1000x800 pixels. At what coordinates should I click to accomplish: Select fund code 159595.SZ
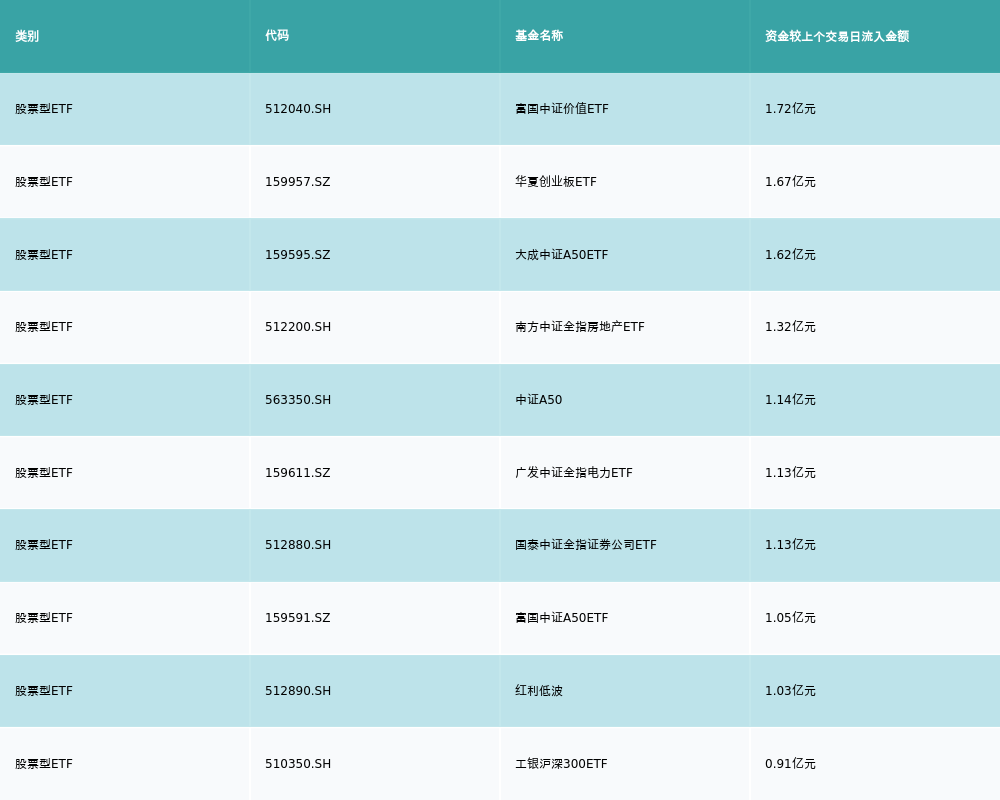point(298,255)
